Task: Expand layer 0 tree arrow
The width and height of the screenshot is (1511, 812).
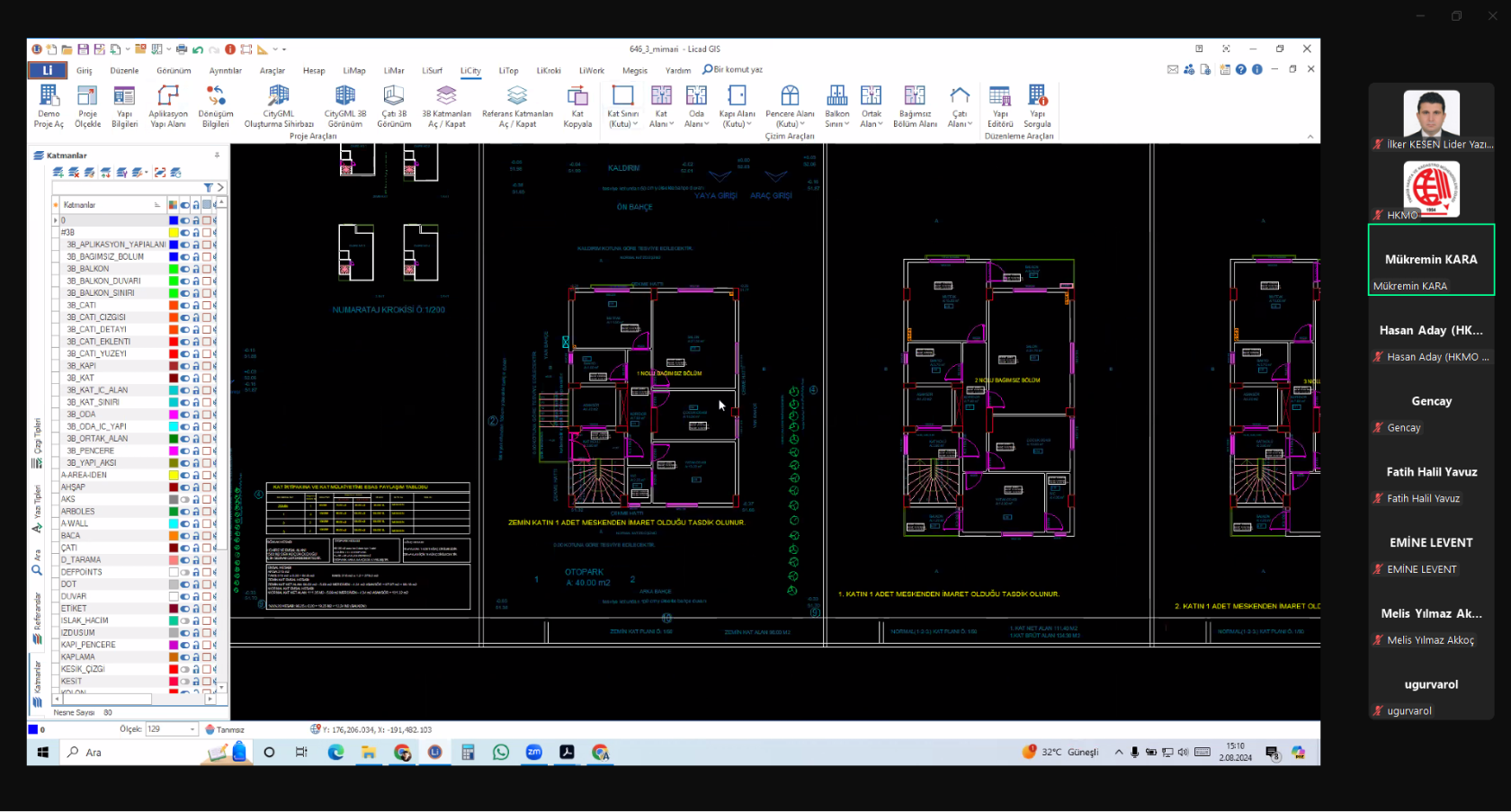Action: [56, 220]
